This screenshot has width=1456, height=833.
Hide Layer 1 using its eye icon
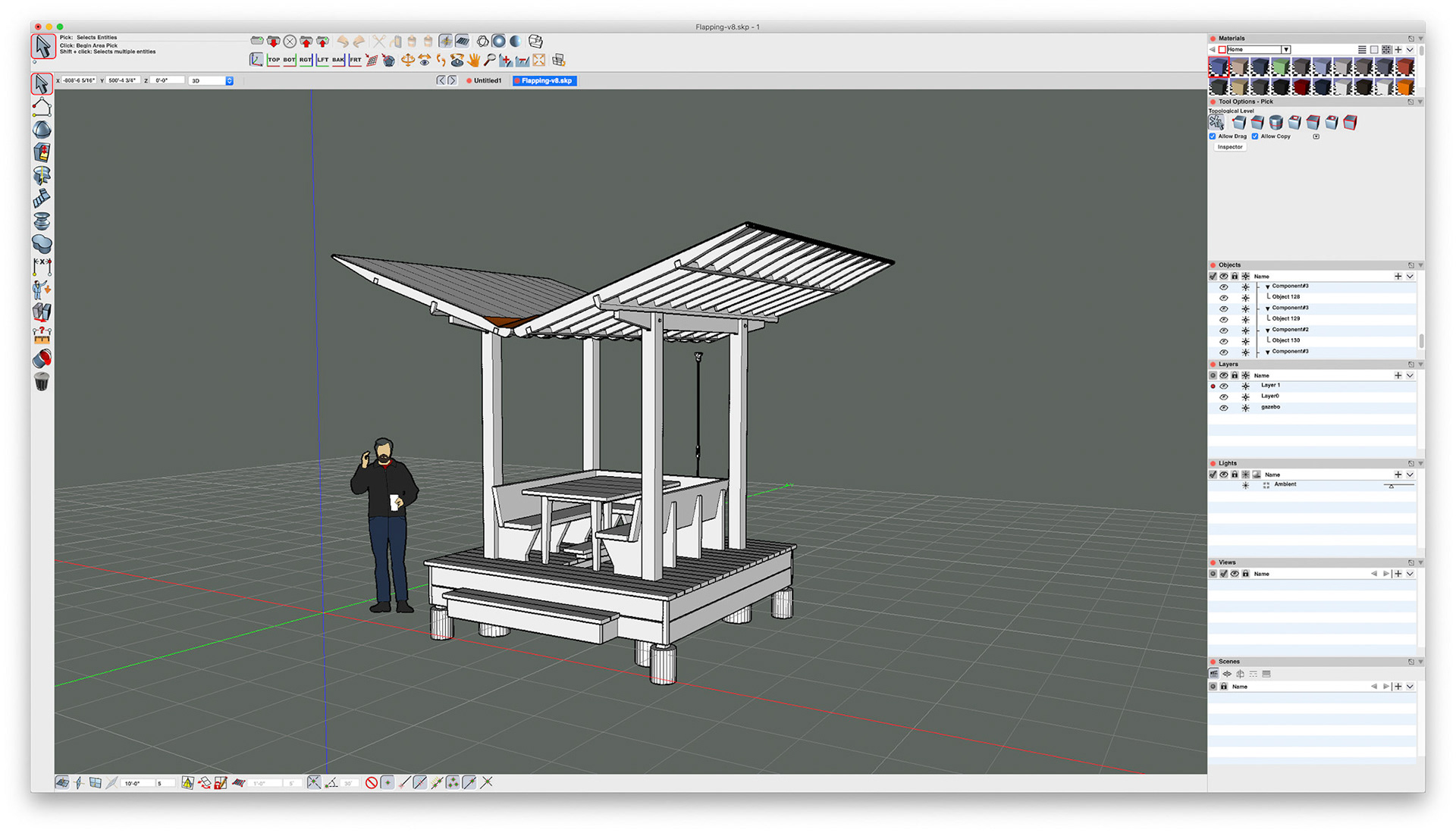1223,386
